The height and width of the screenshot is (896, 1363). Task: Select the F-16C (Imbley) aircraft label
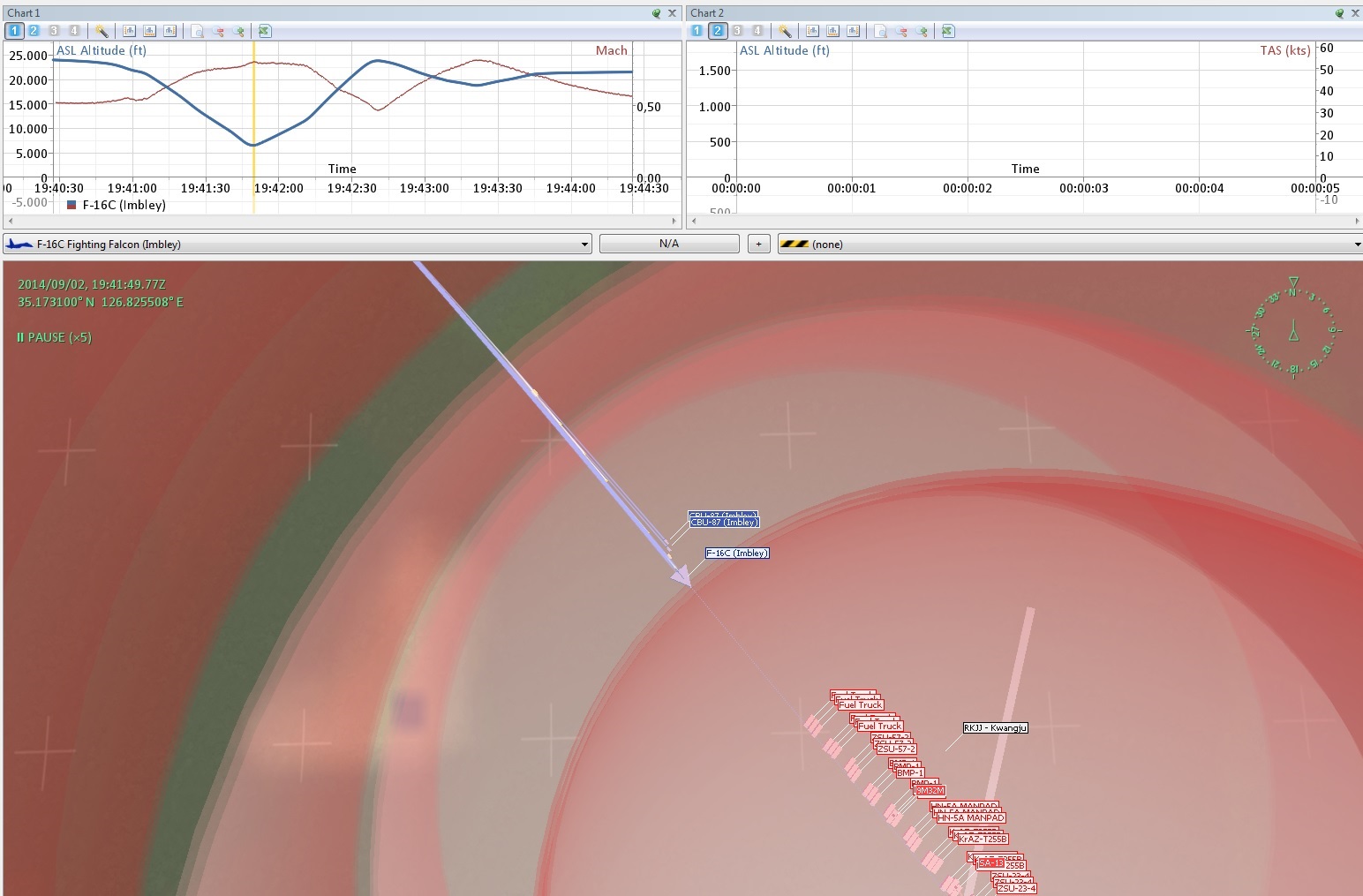click(737, 553)
